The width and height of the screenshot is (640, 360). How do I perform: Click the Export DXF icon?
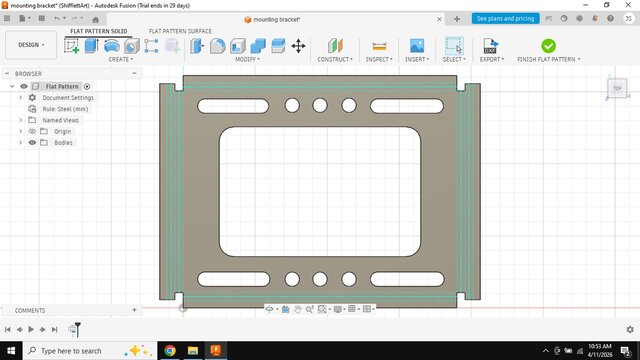pyautogui.click(x=491, y=46)
